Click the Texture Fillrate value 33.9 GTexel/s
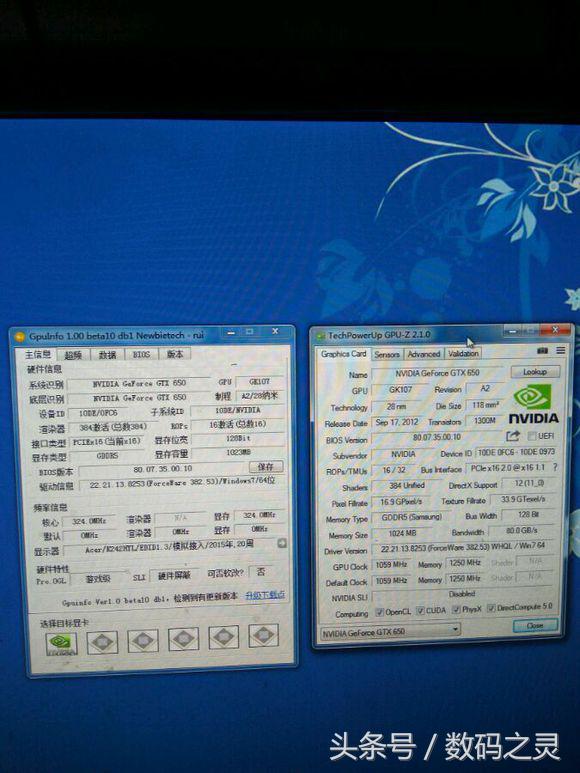This screenshot has height=773, width=580. coord(523,499)
